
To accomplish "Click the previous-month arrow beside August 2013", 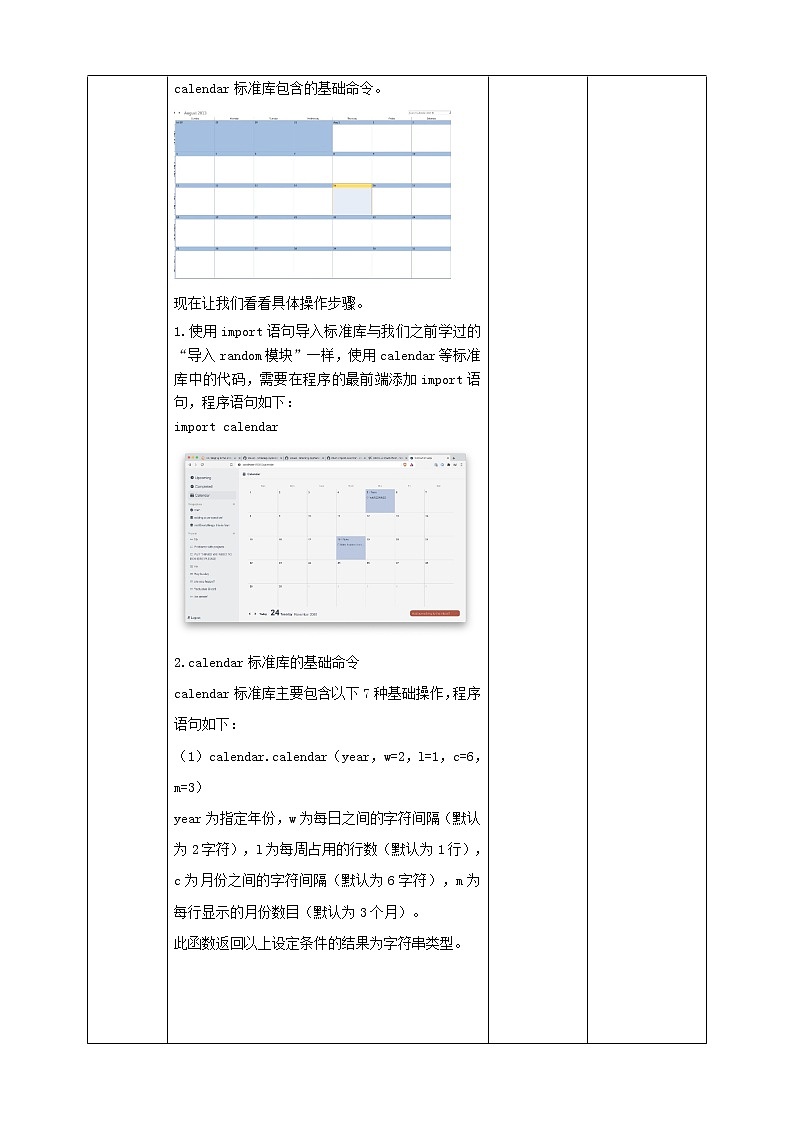I will coord(175,113).
